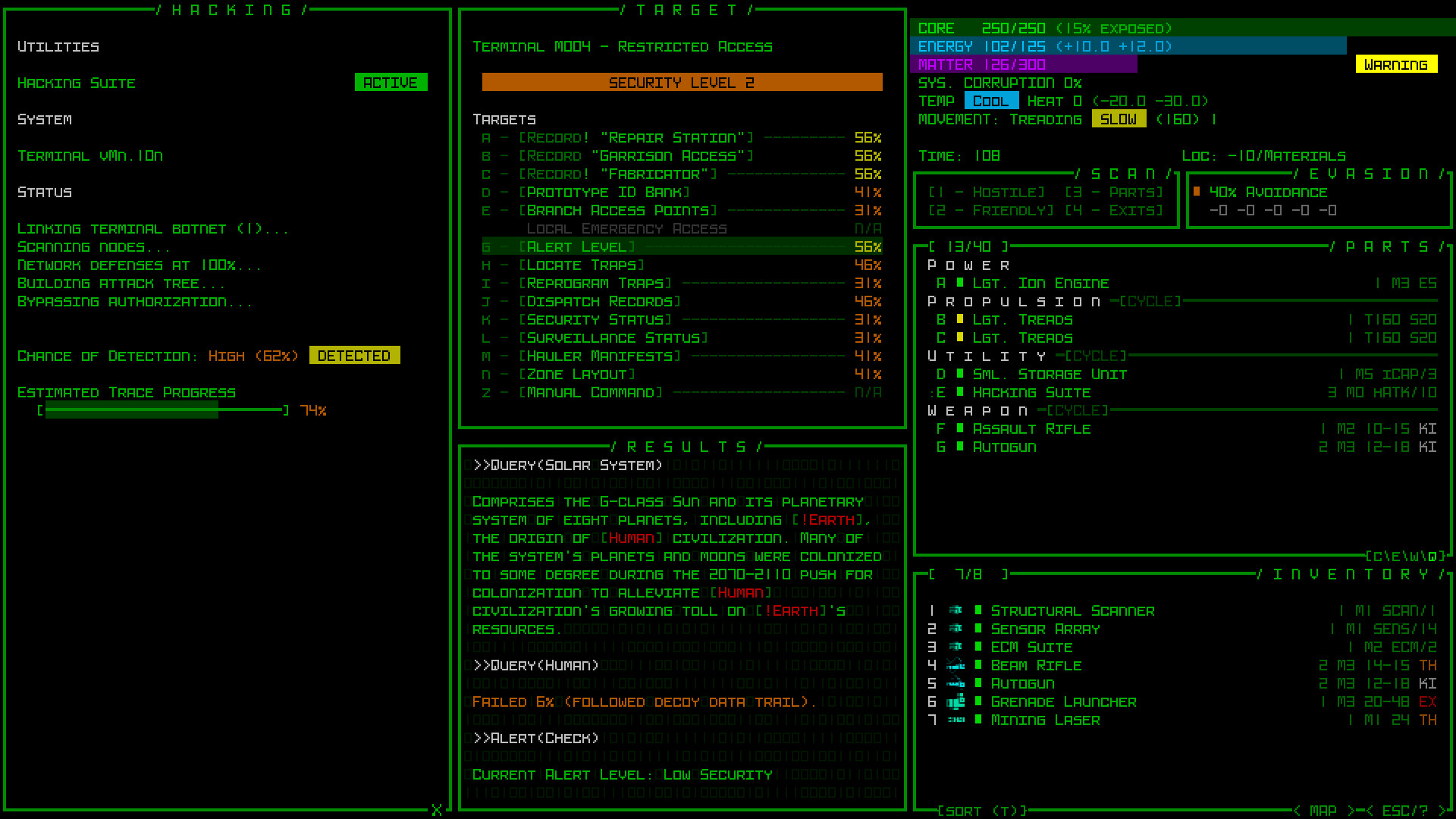Screen dimensions: 1456x819
Task: Click the Beam Rifle weapon icon
Action: 956,665
